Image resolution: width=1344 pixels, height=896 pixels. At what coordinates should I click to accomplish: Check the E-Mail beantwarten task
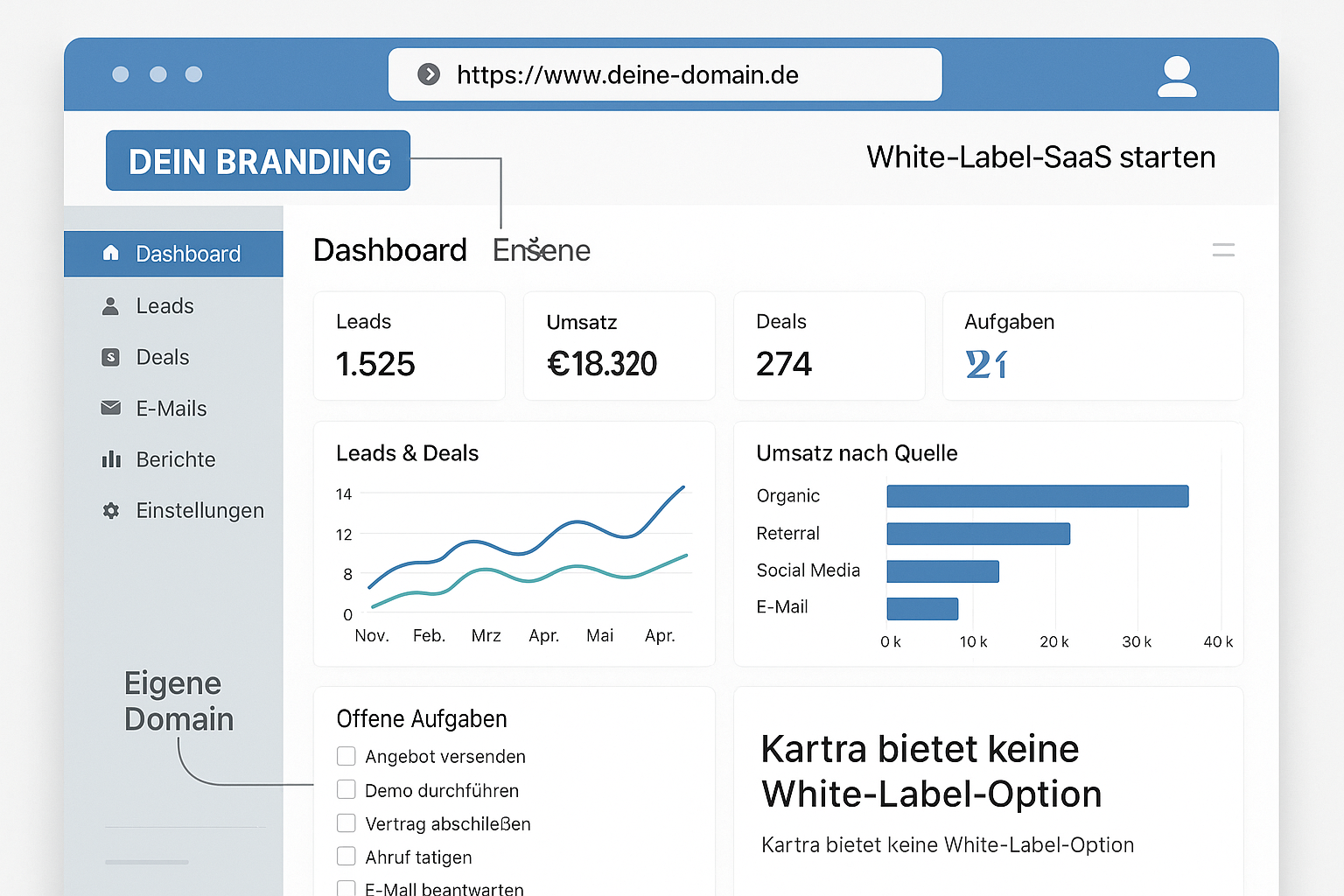click(346, 888)
